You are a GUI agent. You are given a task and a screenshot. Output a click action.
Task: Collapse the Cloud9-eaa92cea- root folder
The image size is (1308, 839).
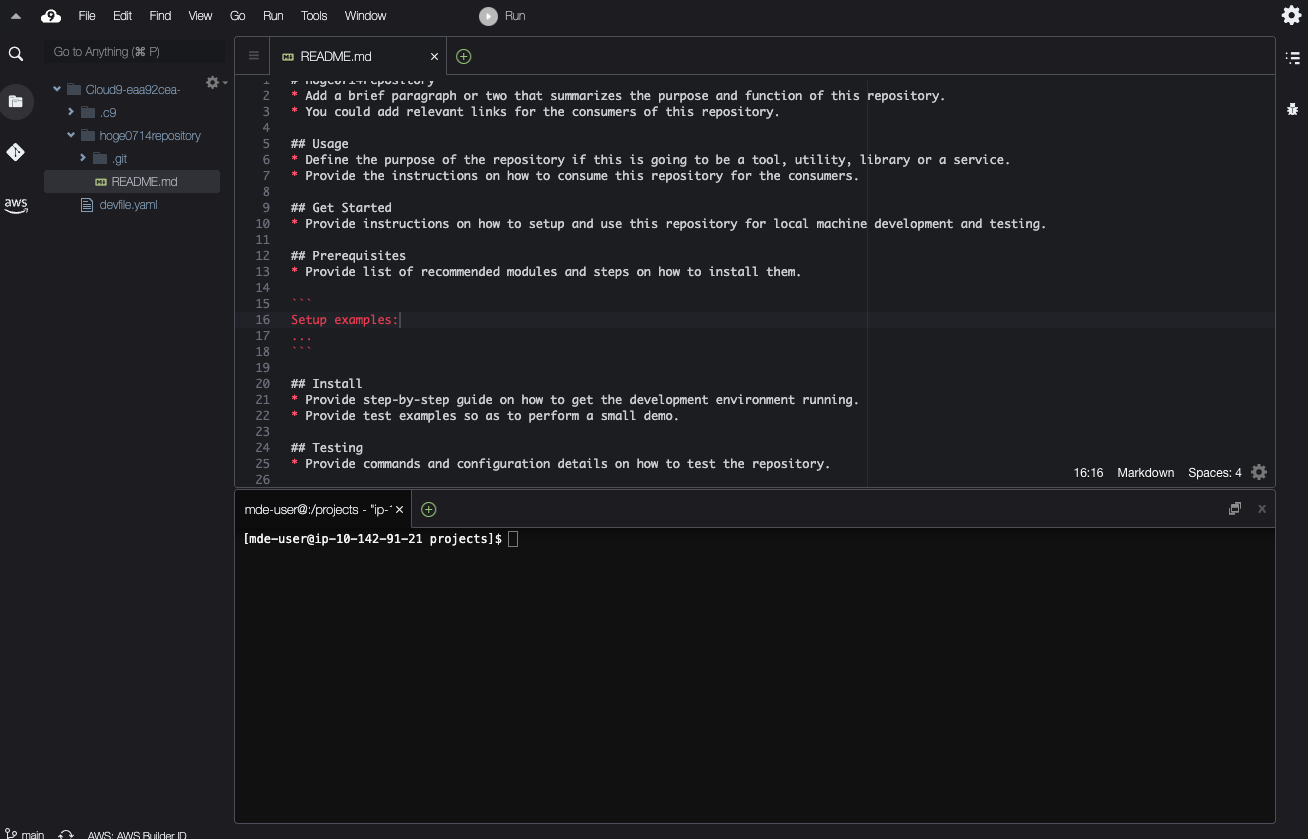[57, 90]
